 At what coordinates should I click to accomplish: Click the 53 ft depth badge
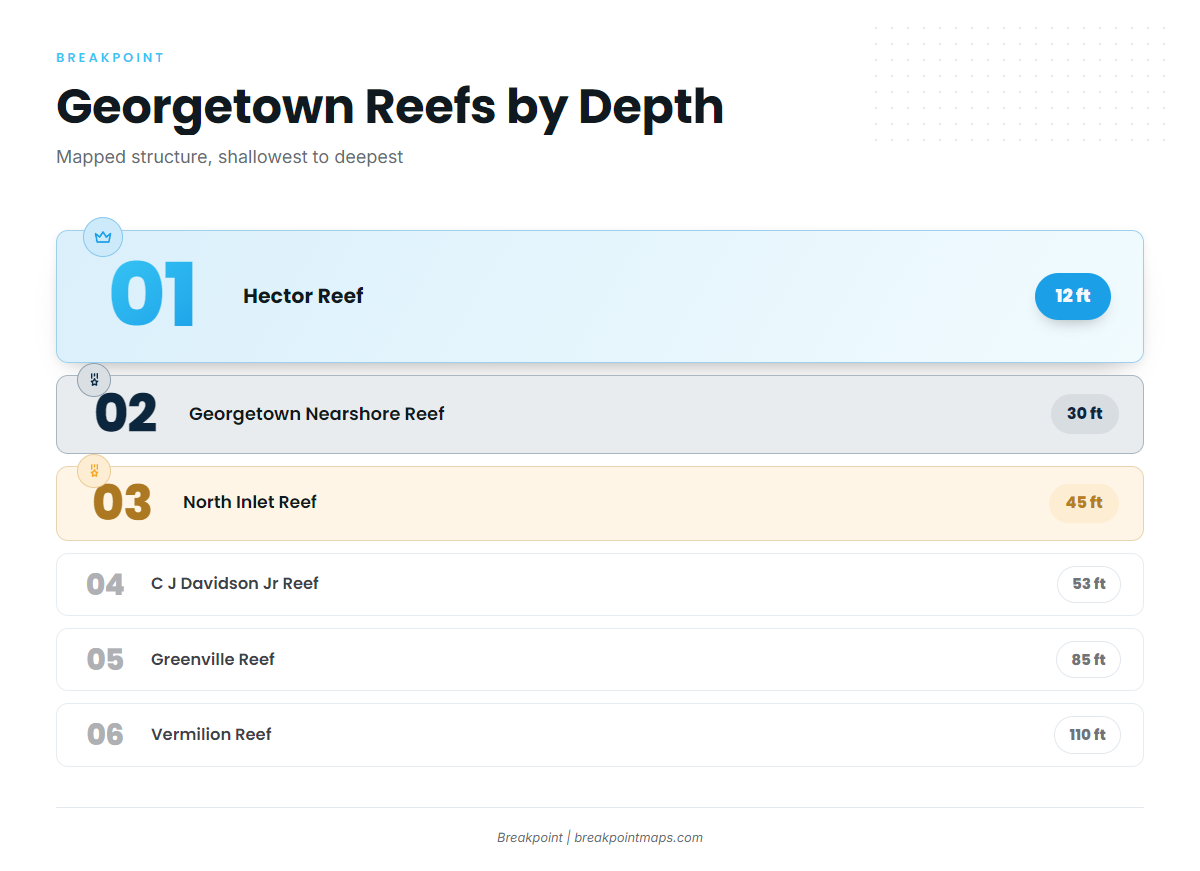point(1089,584)
